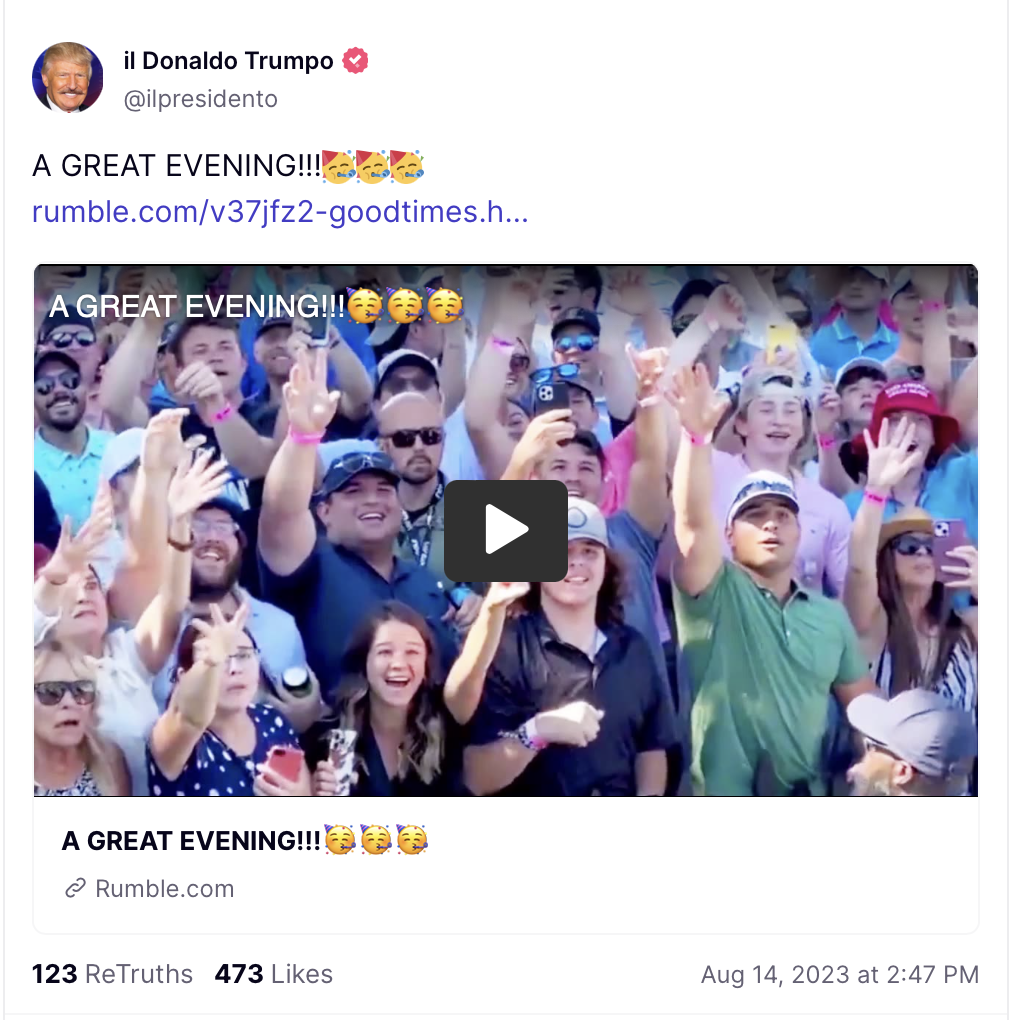Screen dimensions: 1022x1020
Task: Click the red verified badge
Action: 356,61
